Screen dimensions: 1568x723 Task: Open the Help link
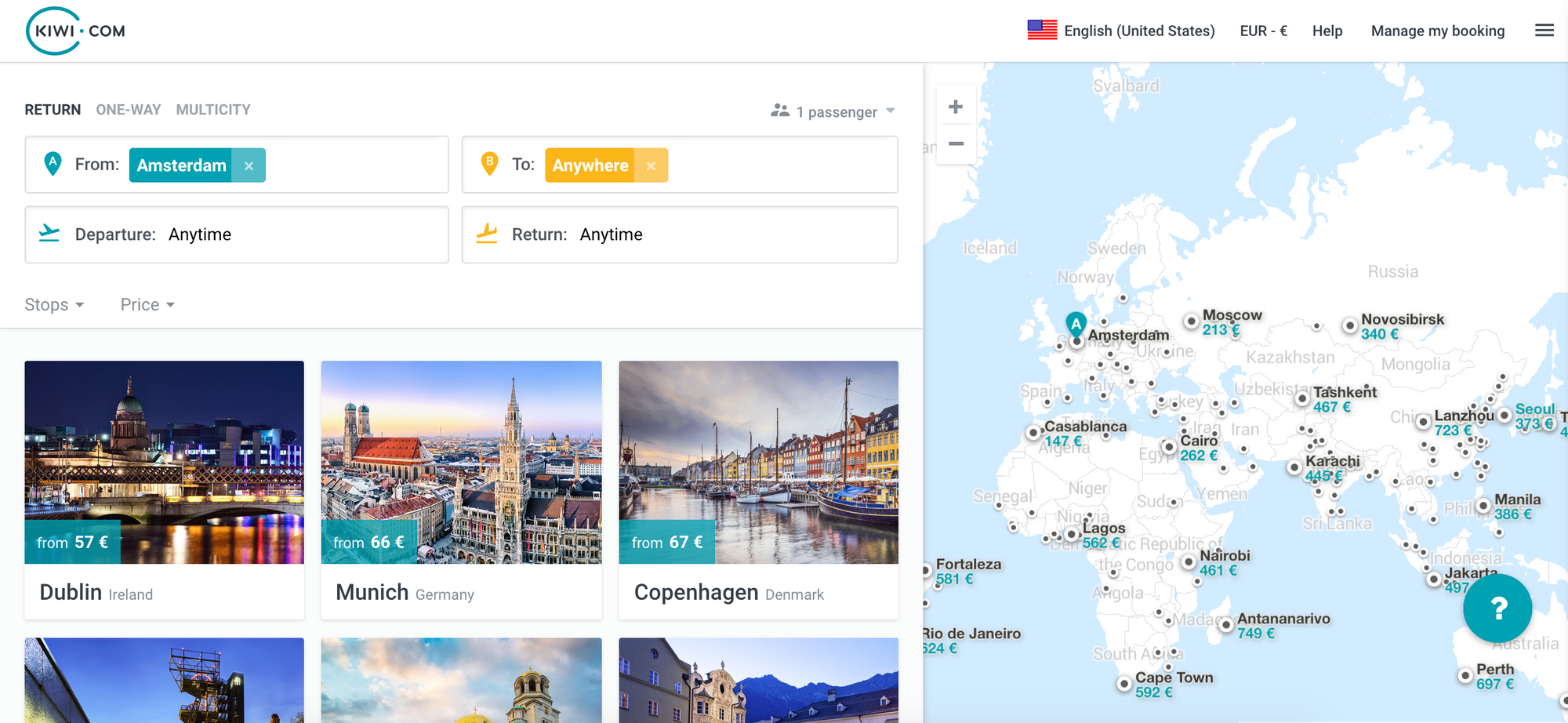[1327, 31]
